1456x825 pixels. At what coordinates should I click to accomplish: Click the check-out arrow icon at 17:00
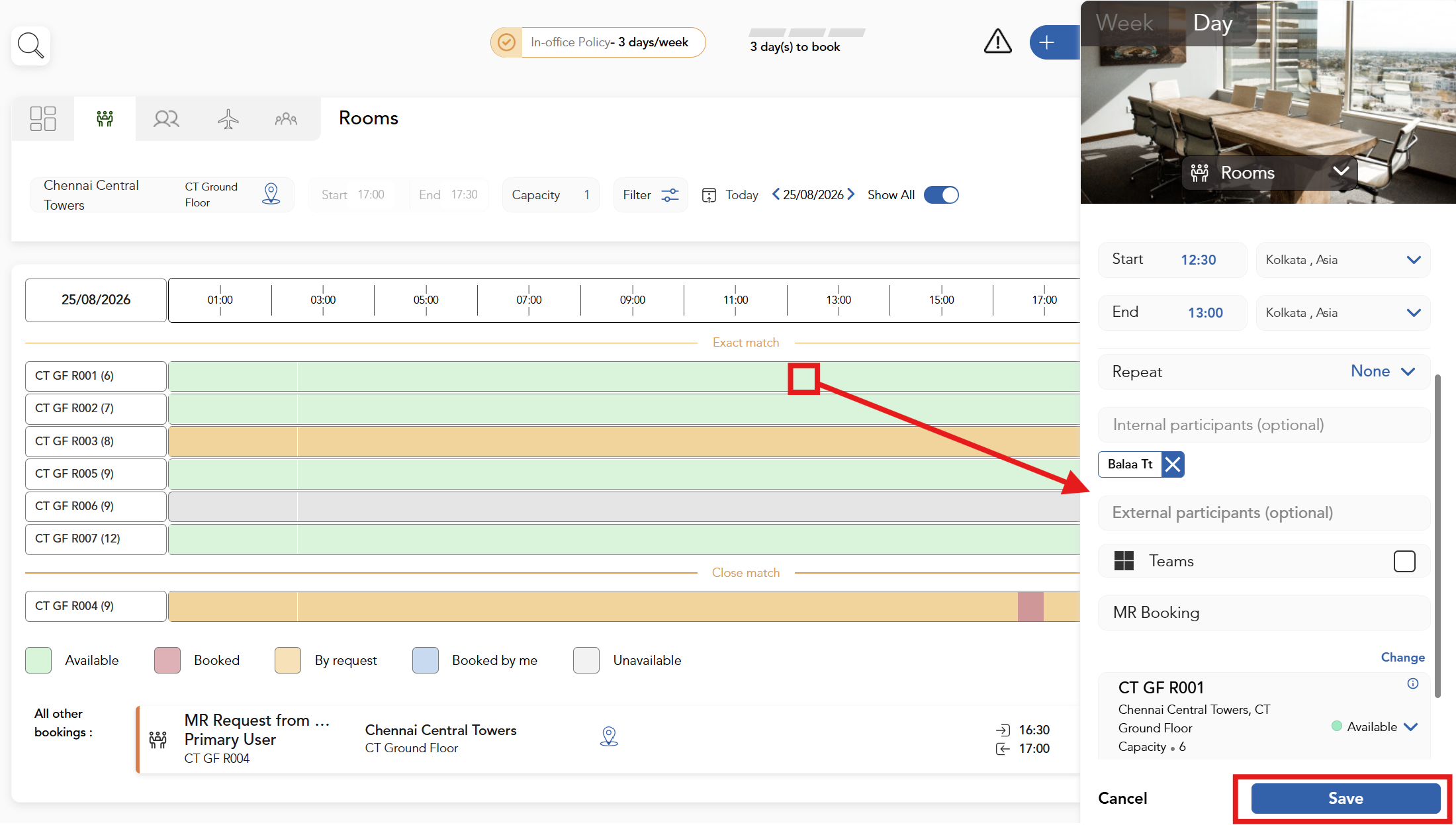[1003, 749]
